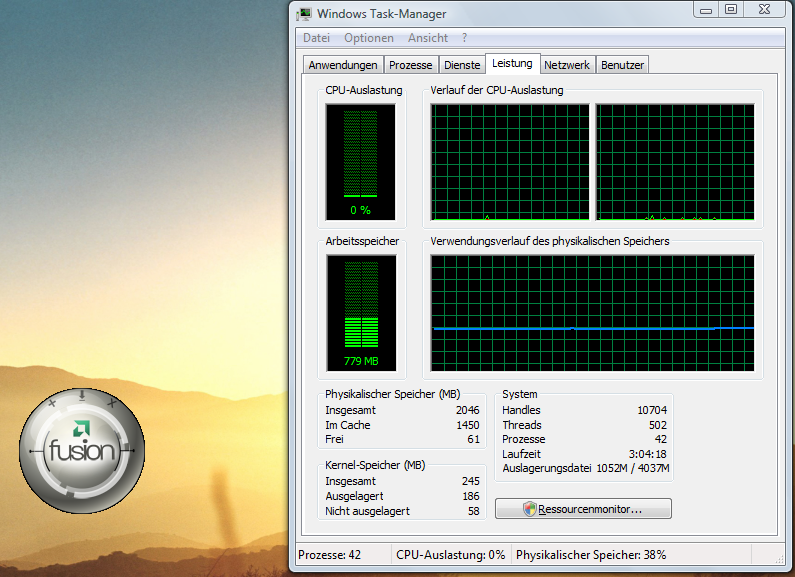Click the window title 'Windows Task-Manager'
795x577 pixels.
click(382, 14)
